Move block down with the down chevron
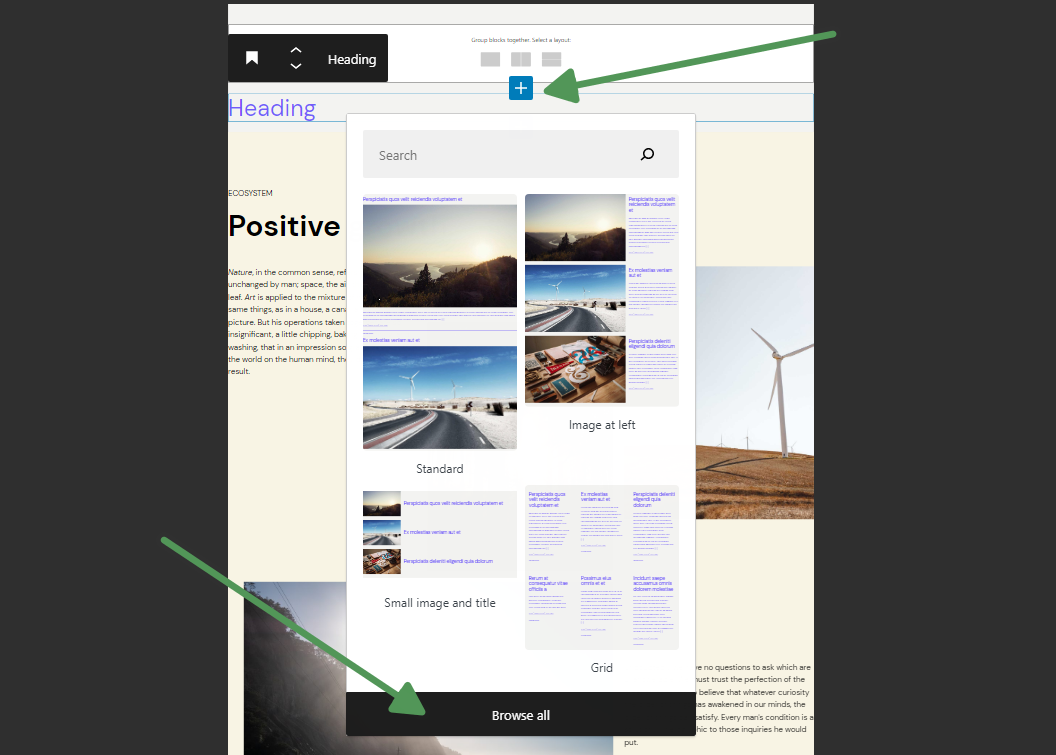 296,66
